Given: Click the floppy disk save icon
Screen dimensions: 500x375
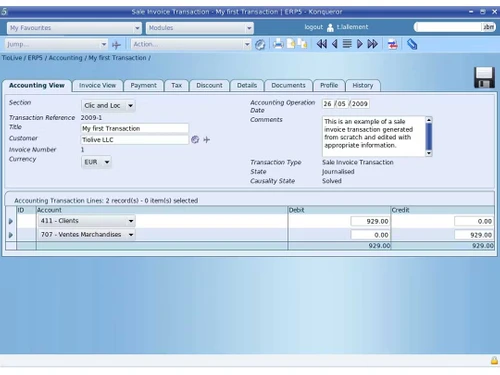Looking at the screenshot, I should pyautogui.click(x=484, y=77).
